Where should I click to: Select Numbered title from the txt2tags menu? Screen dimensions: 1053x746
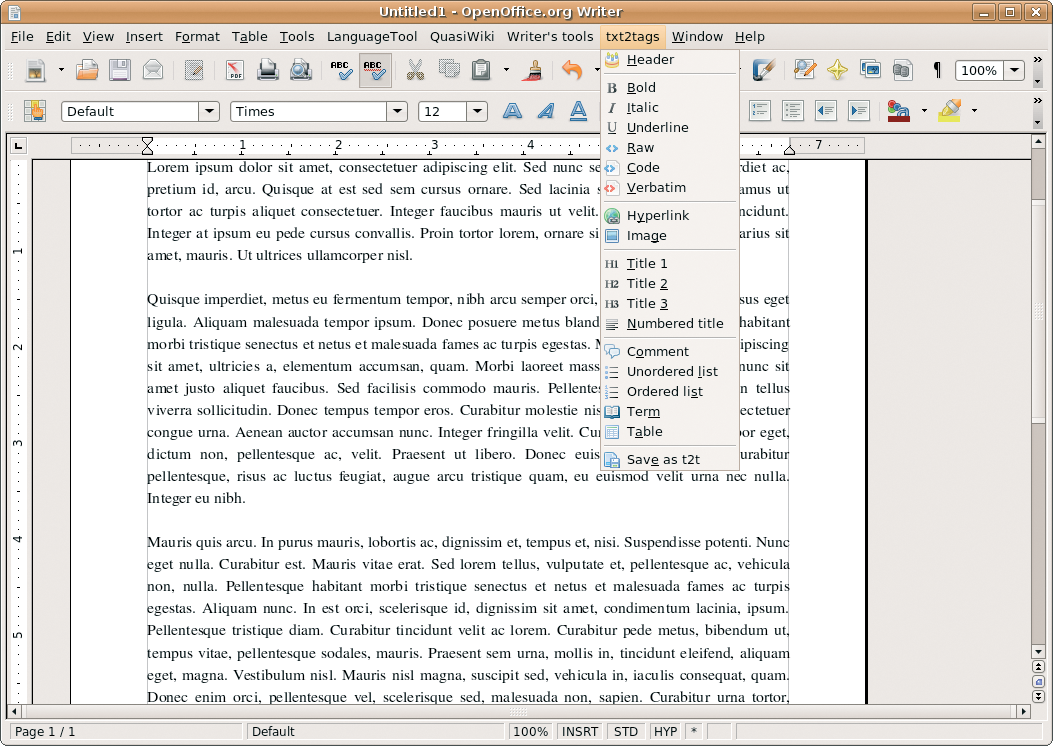(670, 324)
